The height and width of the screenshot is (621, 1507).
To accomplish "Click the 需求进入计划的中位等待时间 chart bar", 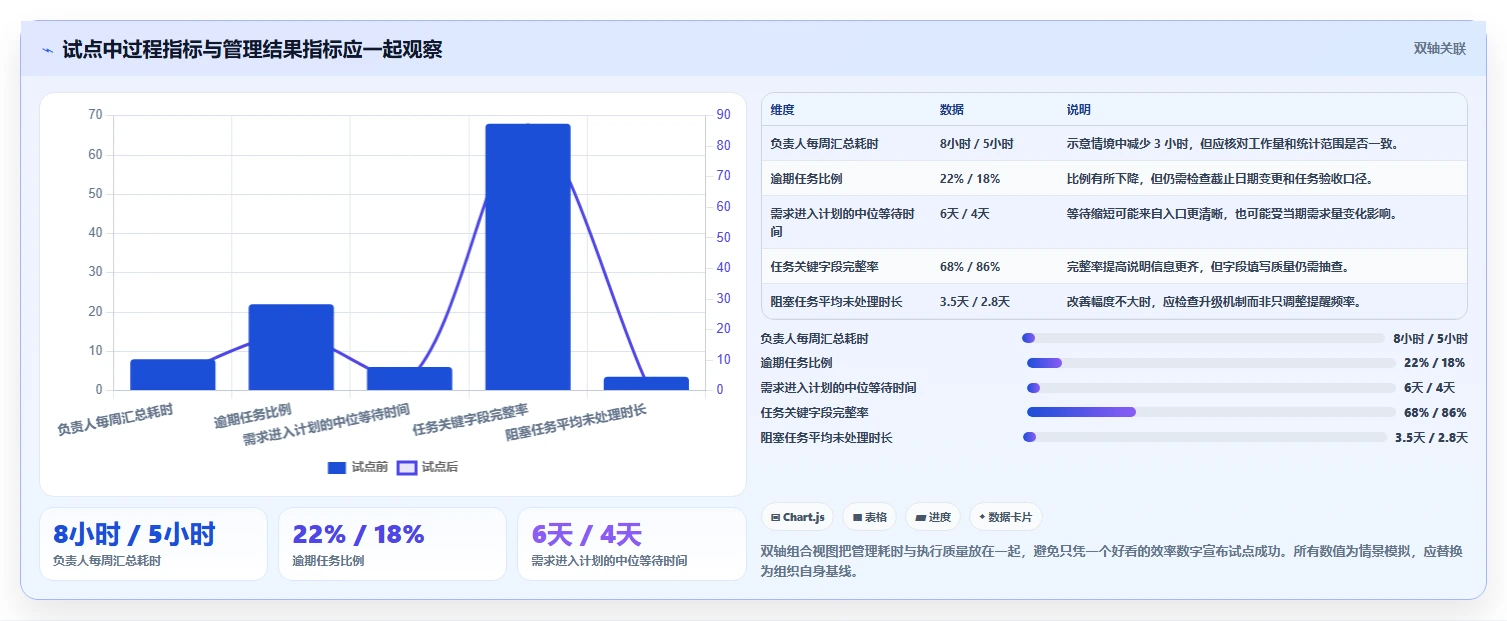I will pos(409,379).
